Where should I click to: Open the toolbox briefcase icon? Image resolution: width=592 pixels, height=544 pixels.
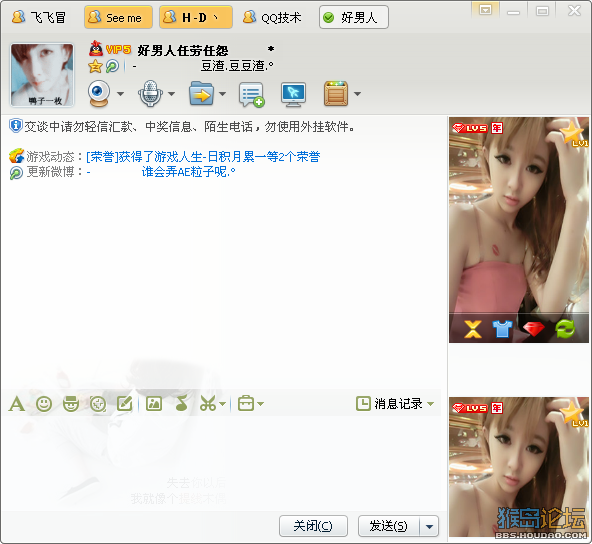click(x=246, y=403)
